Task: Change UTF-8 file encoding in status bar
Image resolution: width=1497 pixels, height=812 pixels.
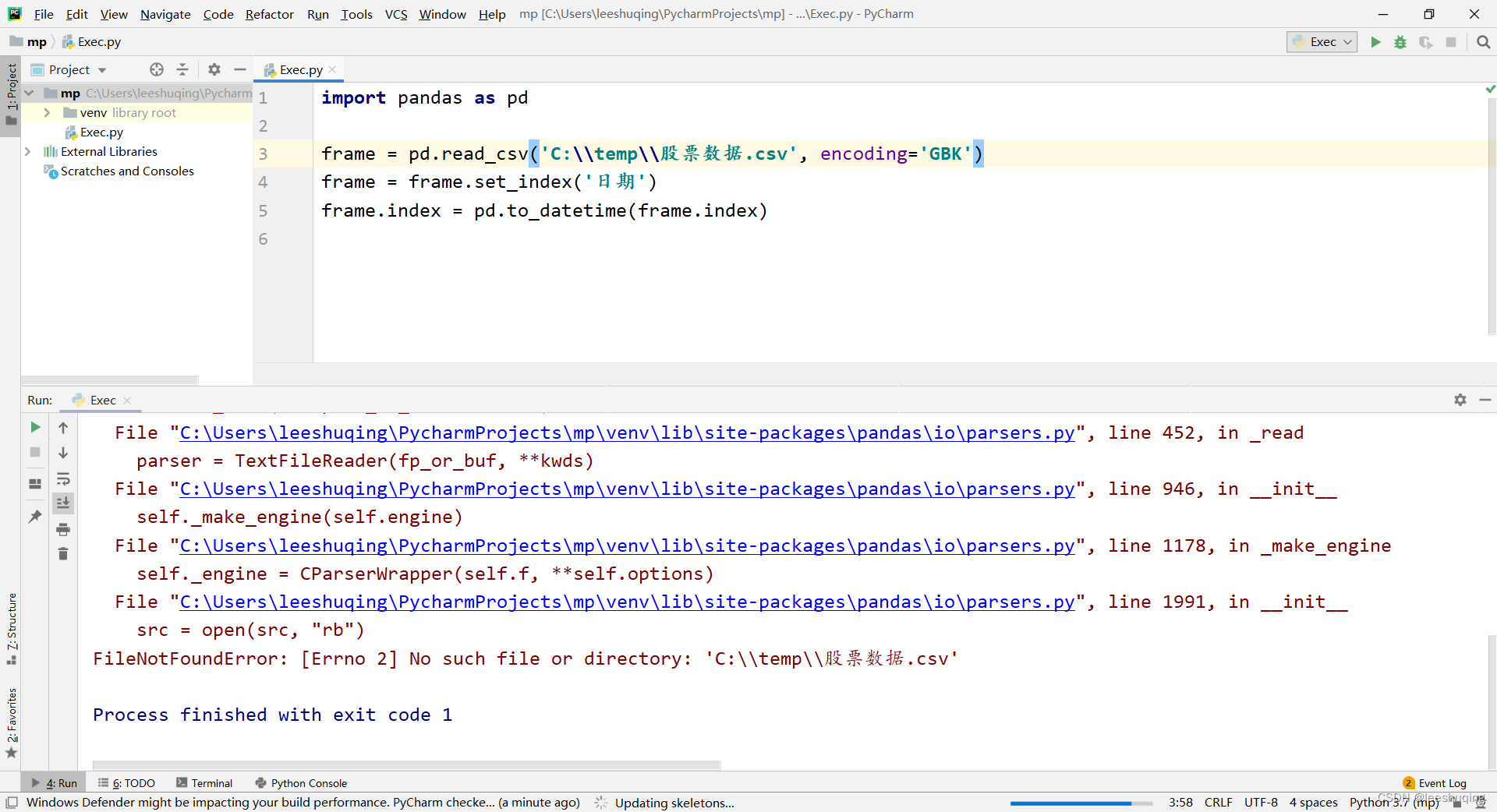Action: pos(1261,803)
